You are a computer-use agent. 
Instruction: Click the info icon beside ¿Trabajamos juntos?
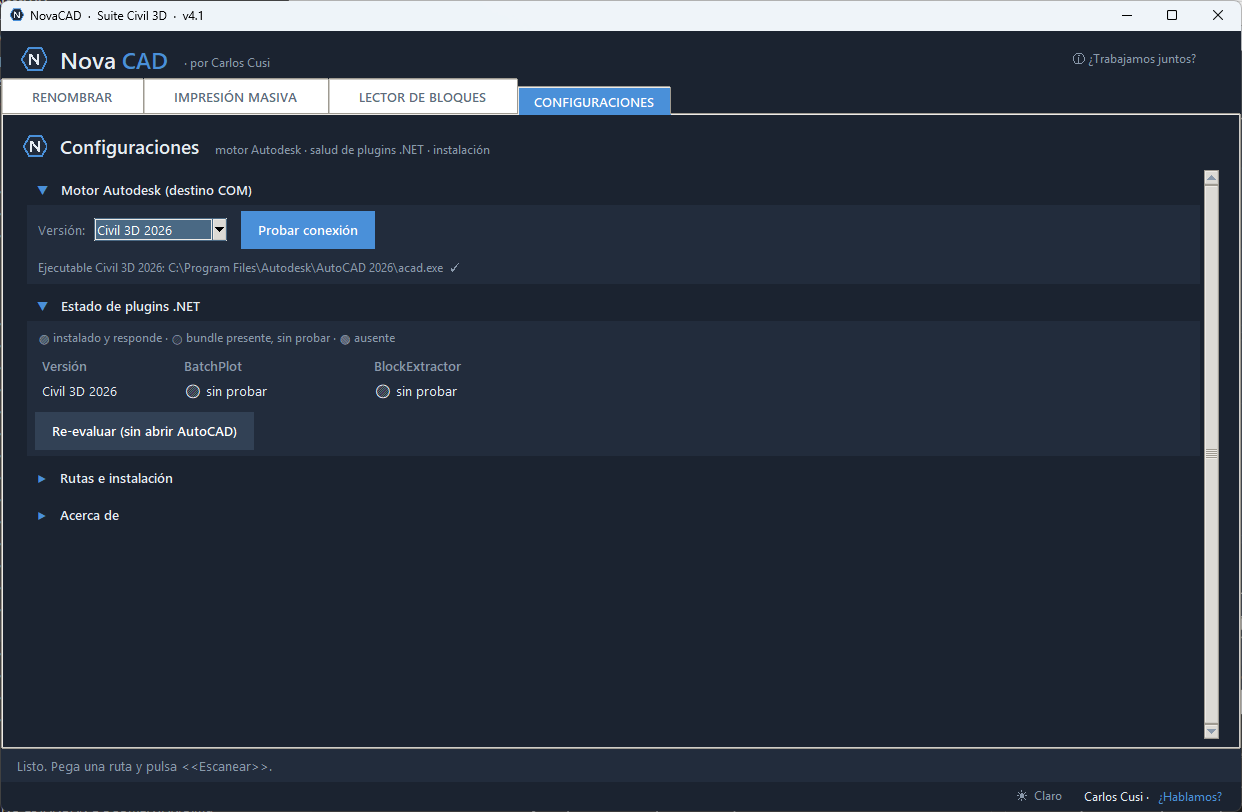coord(1078,59)
